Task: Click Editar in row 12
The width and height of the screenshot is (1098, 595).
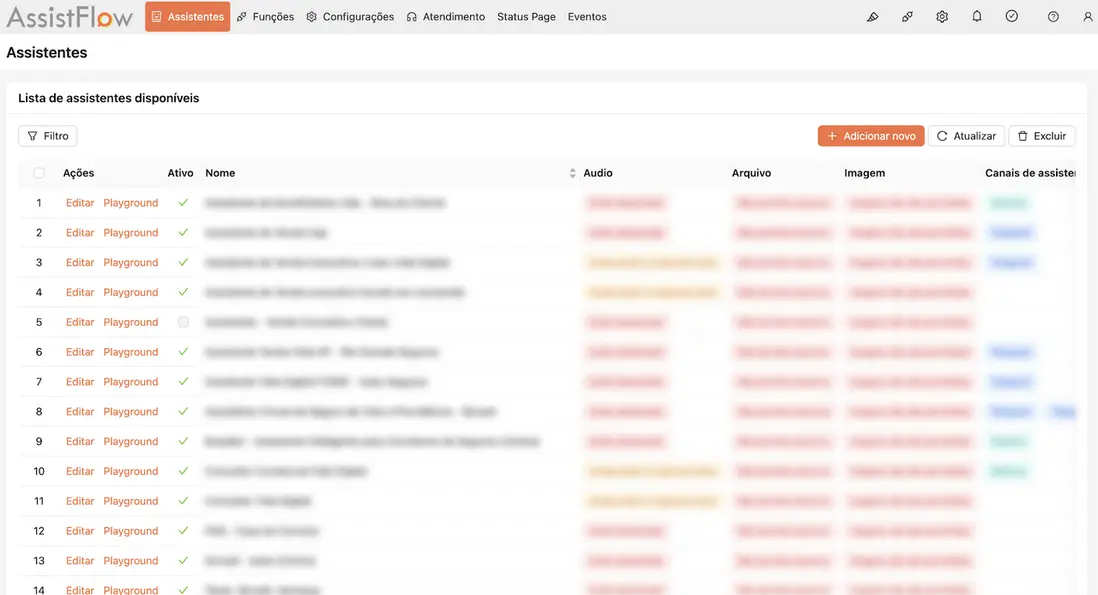Action: (x=80, y=531)
